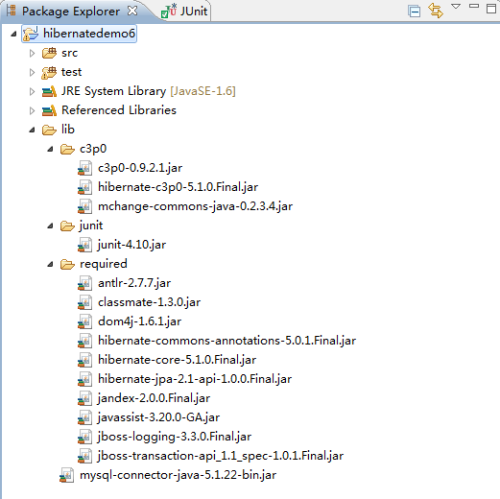Expand the test source folder
The height and width of the screenshot is (499, 500).
tap(32, 72)
